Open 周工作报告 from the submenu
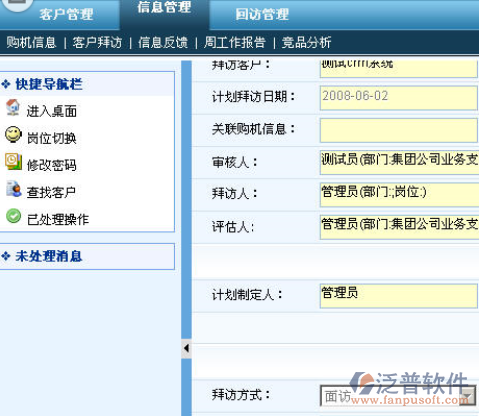Screen dimensions: 479x416 235,43
